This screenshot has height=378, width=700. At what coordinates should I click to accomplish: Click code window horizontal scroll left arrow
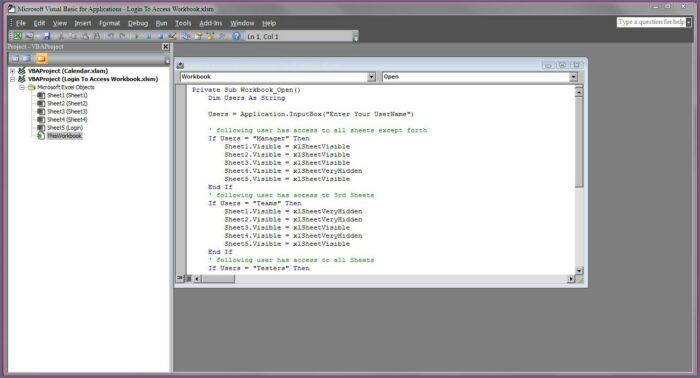[197, 279]
